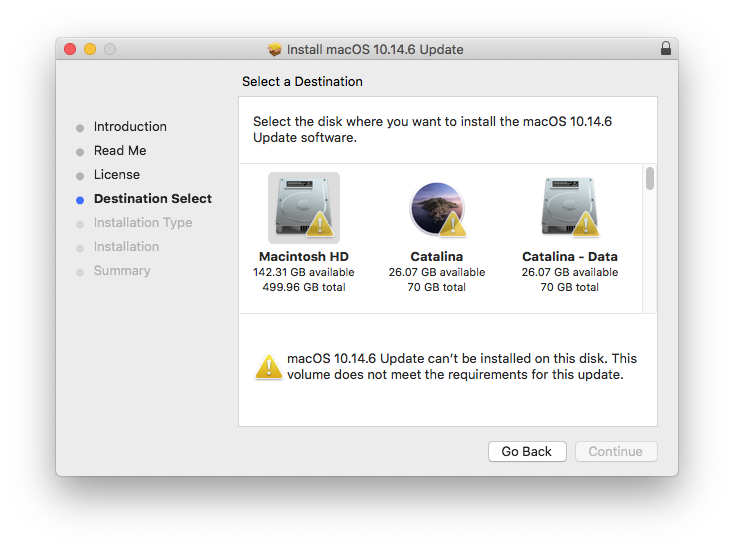Screen dimensions: 734x550
Task: Click the can't be installed warning message
Action: (x=462, y=367)
